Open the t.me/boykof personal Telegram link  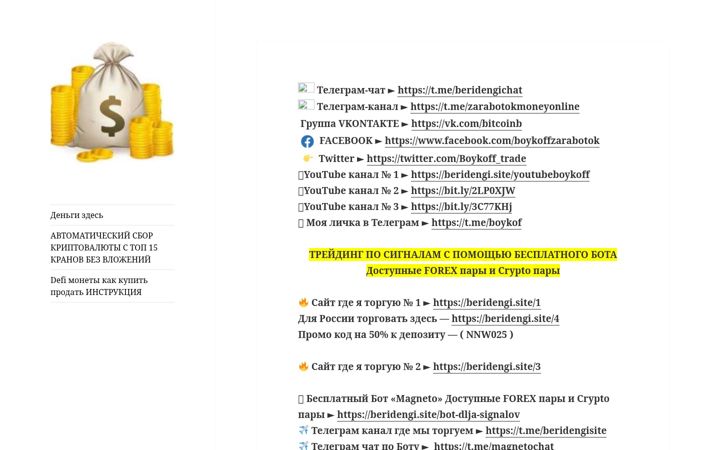coord(477,223)
